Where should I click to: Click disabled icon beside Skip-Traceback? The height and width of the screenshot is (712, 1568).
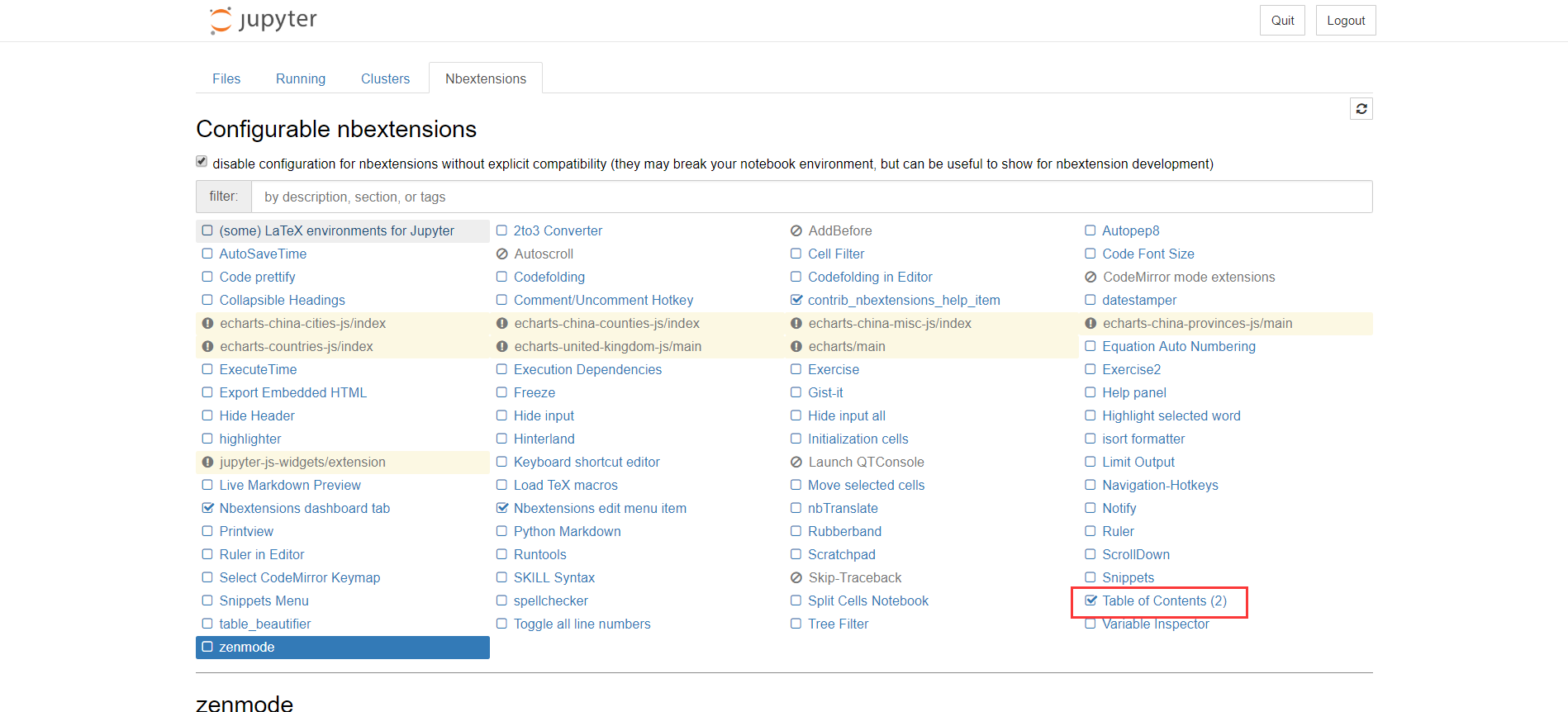click(796, 578)
